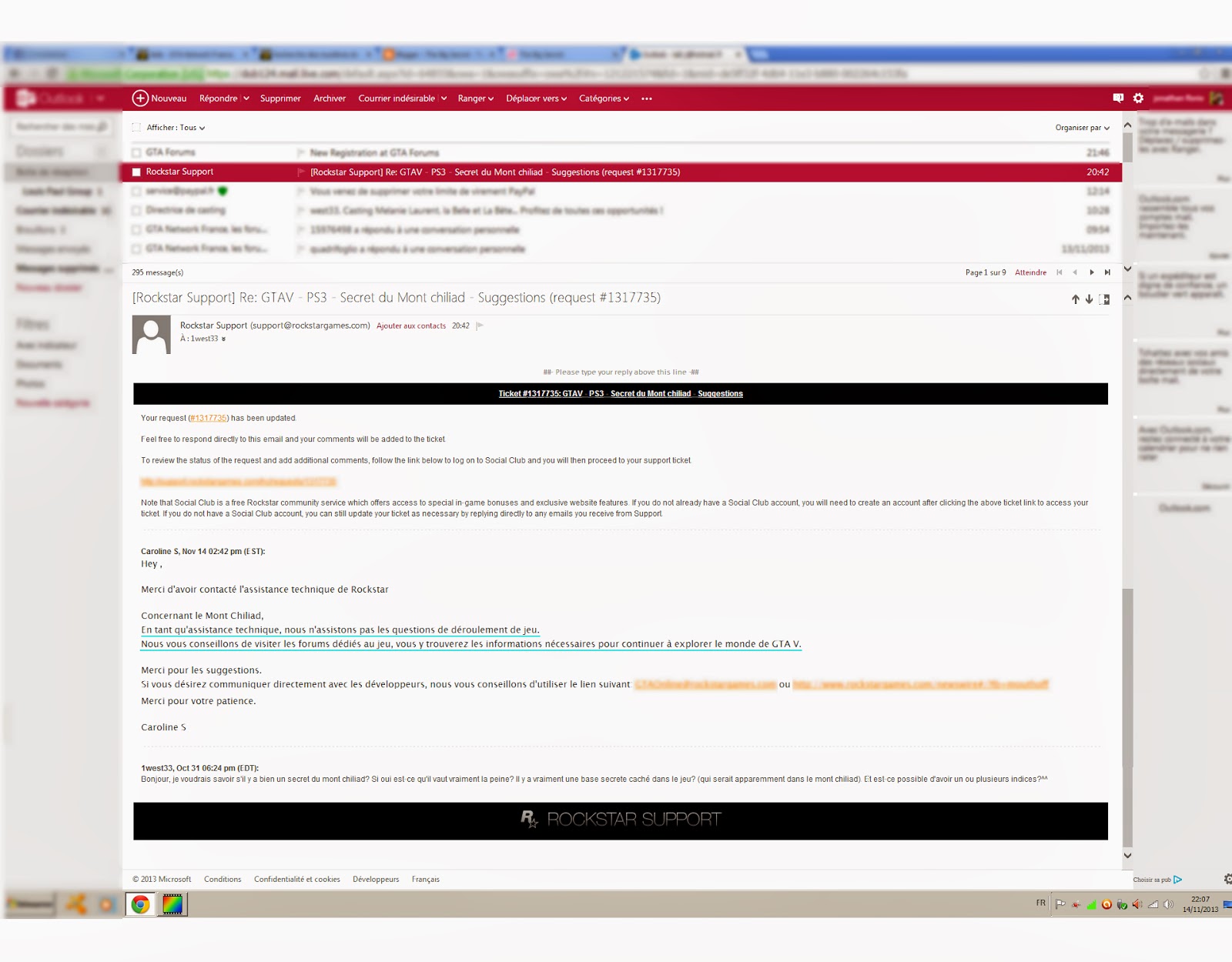Click Supprimer to delete the message
1232x962 pixels.
[280, 99]
